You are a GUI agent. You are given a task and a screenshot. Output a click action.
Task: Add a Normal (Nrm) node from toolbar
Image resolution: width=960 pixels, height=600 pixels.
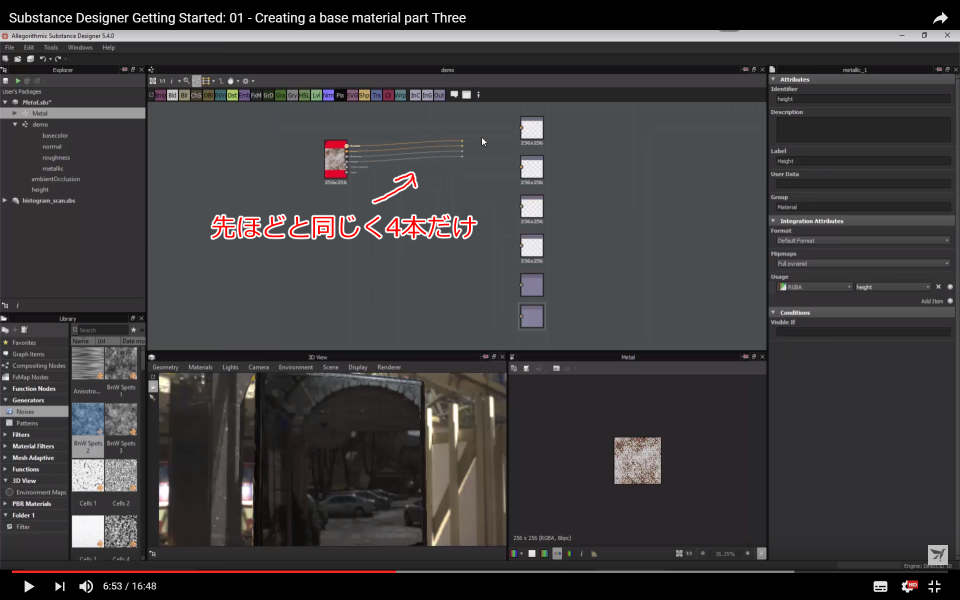click(x=328, y=95)
